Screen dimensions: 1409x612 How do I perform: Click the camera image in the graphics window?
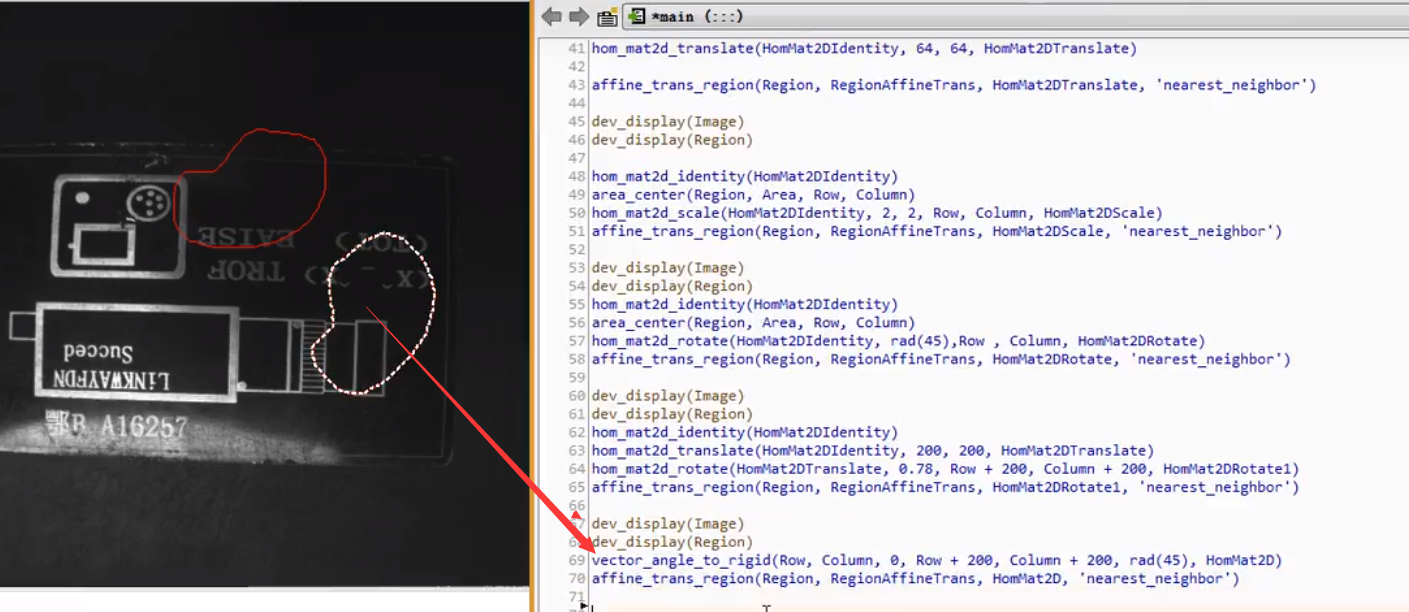pyautogui.click(x=264, y=294)
